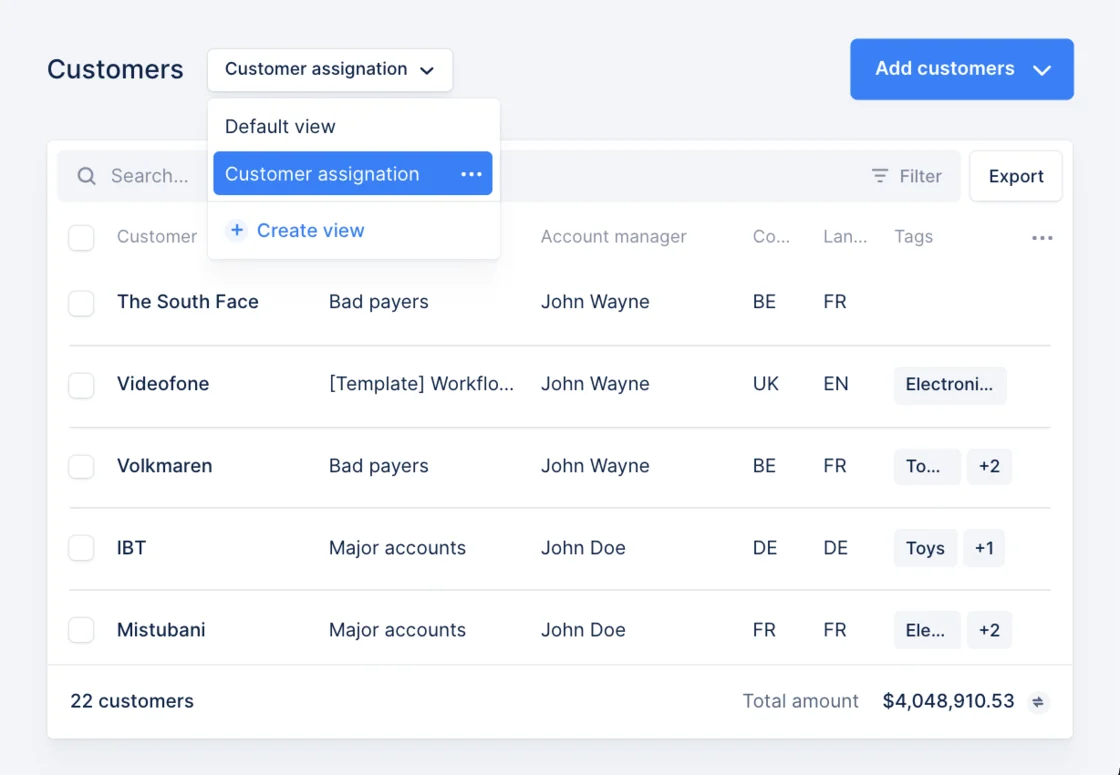Click the plus icon next to Create view
This screenshot has width=1120, height=775.
click(236, 230)
